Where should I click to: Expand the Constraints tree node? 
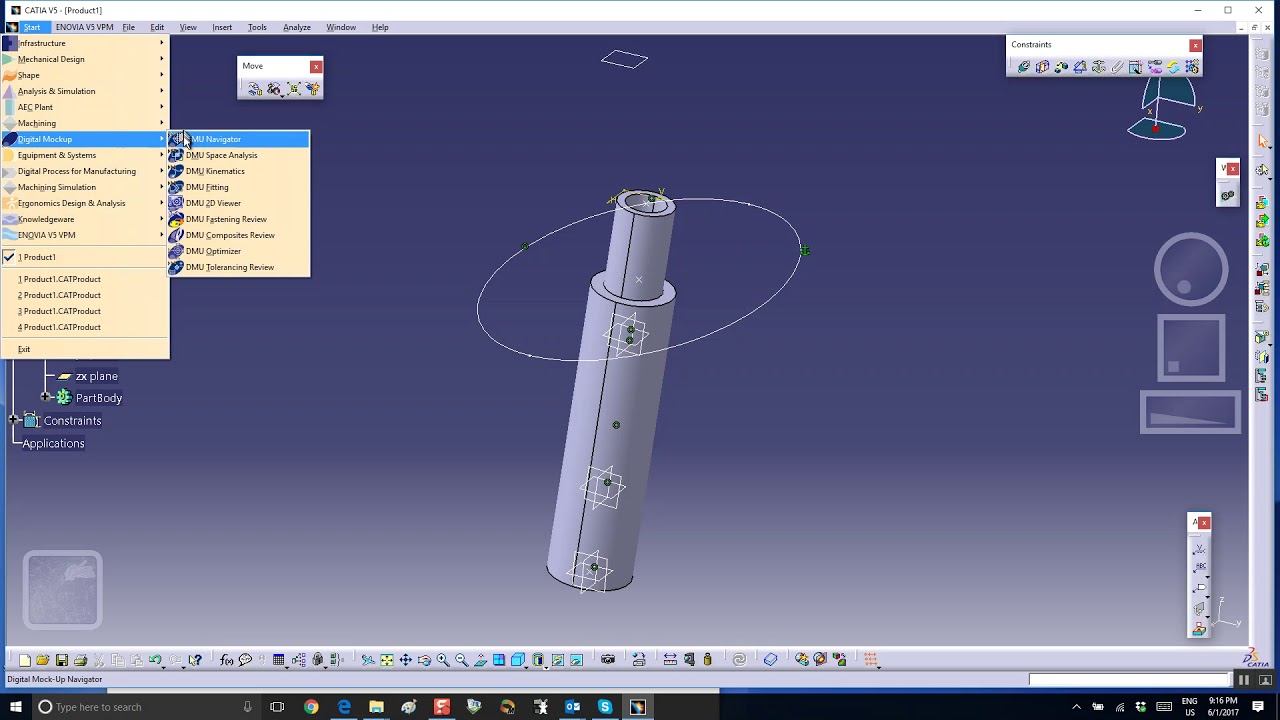click(x=14, y=421)
